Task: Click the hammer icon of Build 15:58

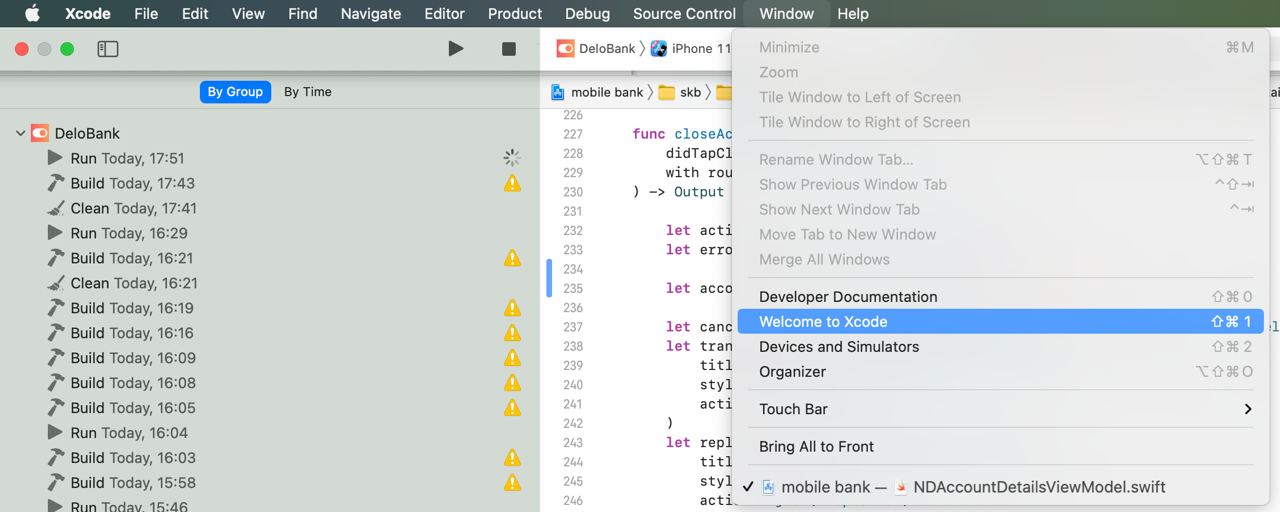Action: (56, 483)
